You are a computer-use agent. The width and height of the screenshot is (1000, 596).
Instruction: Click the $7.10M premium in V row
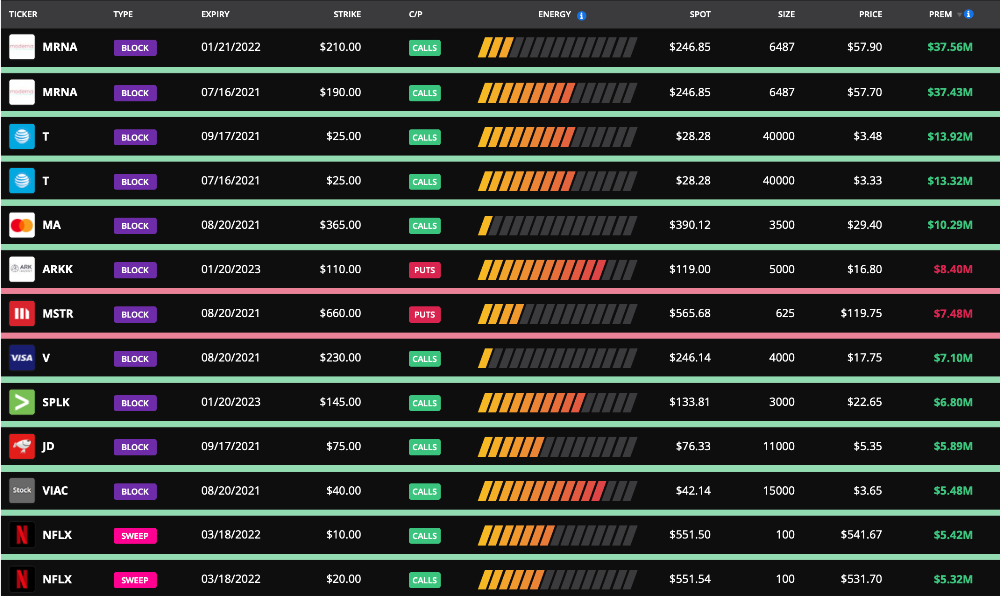click(953, 358)
